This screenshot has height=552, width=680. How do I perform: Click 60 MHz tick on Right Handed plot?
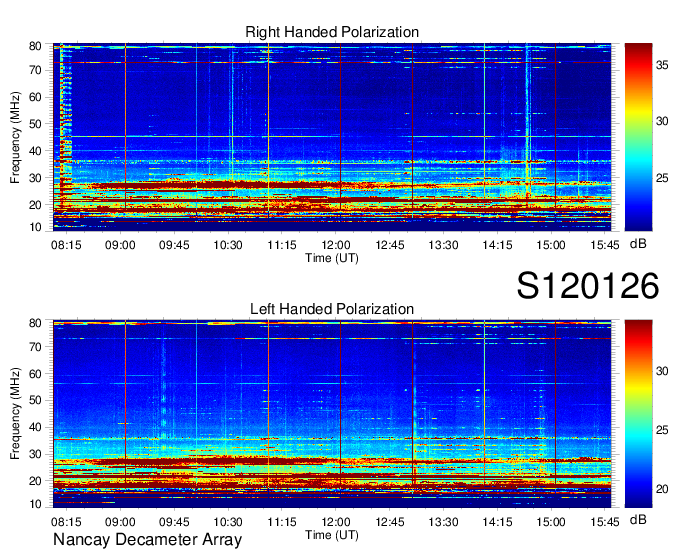point(35,97)
